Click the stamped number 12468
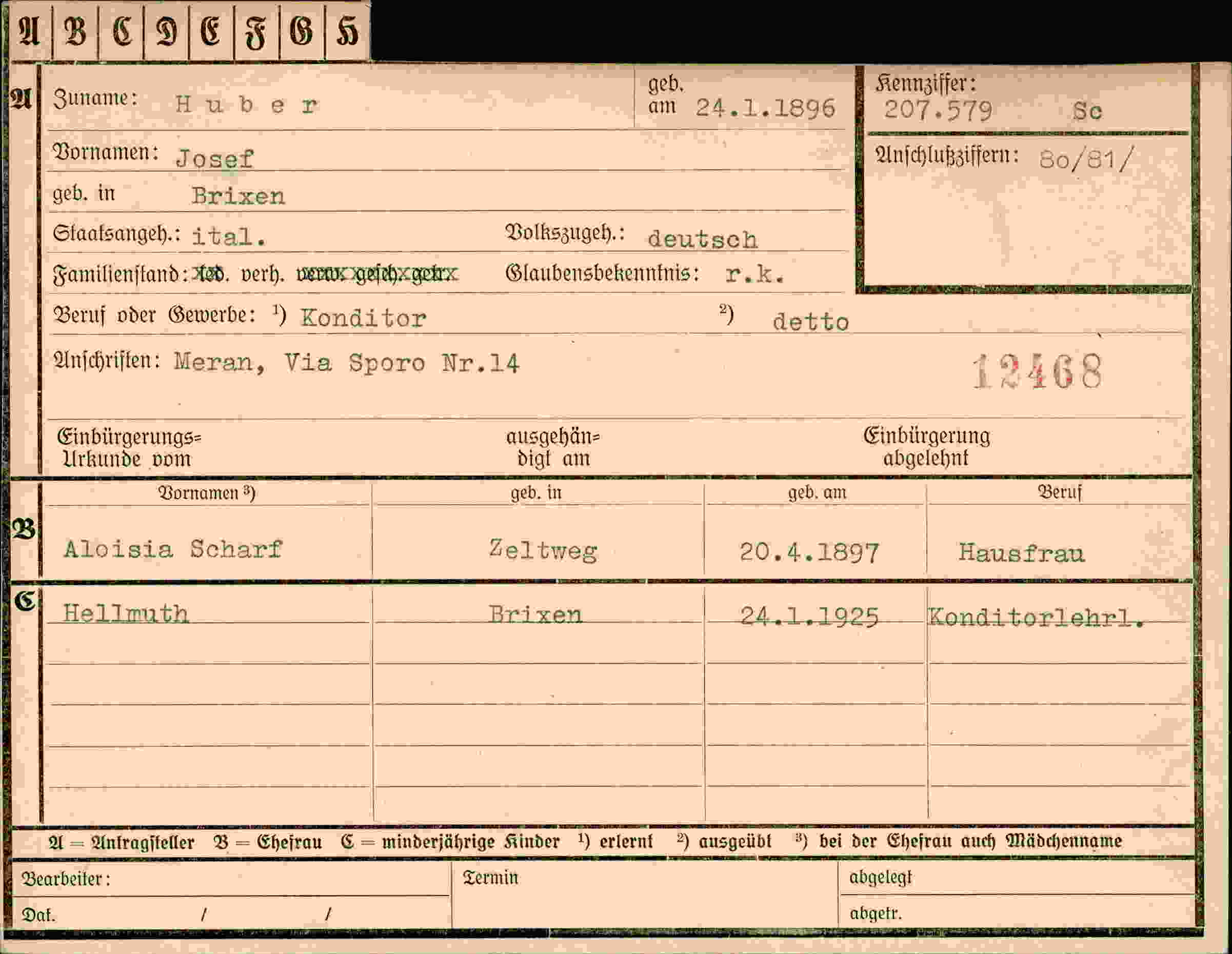1232x954 pixels. 1038,372
